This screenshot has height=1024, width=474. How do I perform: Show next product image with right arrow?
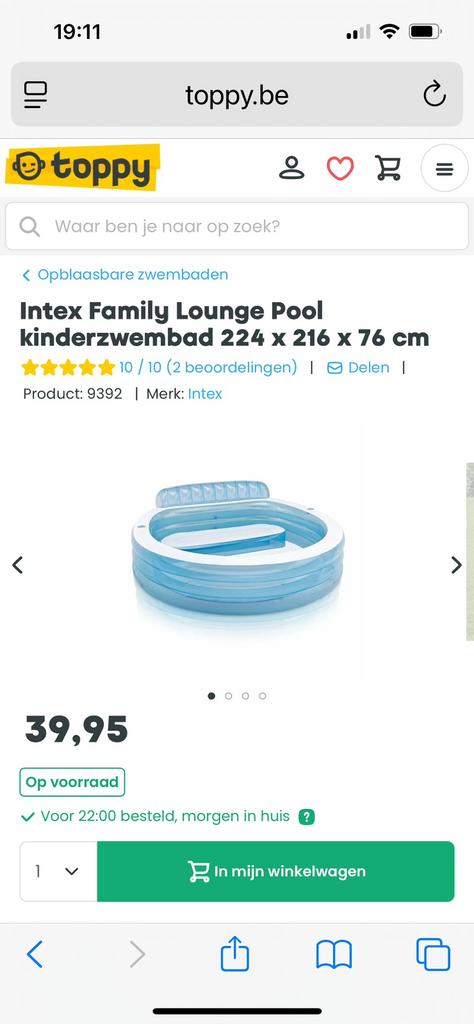click(456, 565)
